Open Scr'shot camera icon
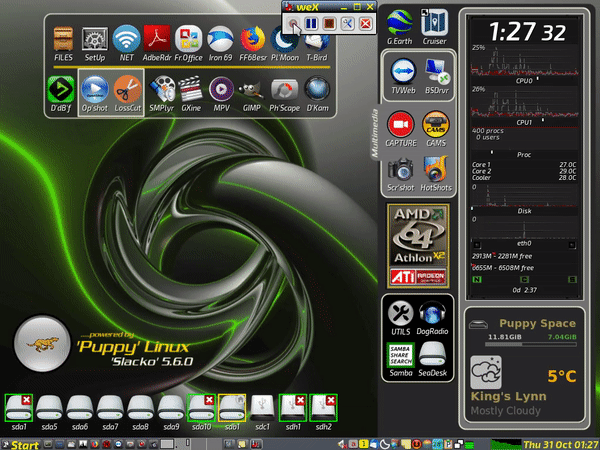 point(400,170)
